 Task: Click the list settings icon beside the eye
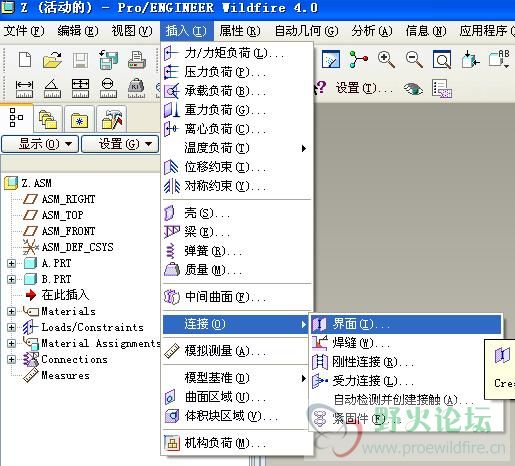[x=442, y=89]
